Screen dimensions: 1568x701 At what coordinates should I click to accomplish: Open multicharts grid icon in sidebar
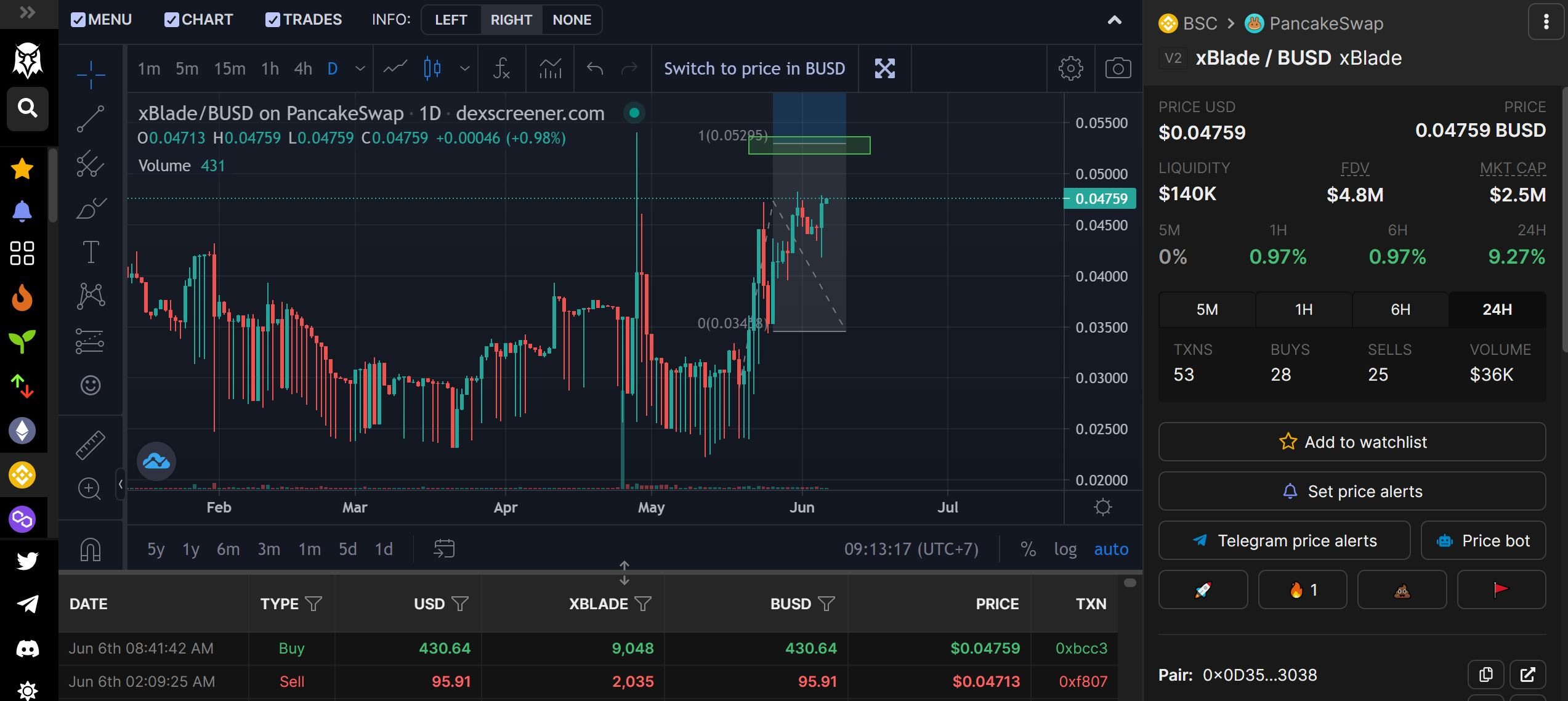[22, 253]
